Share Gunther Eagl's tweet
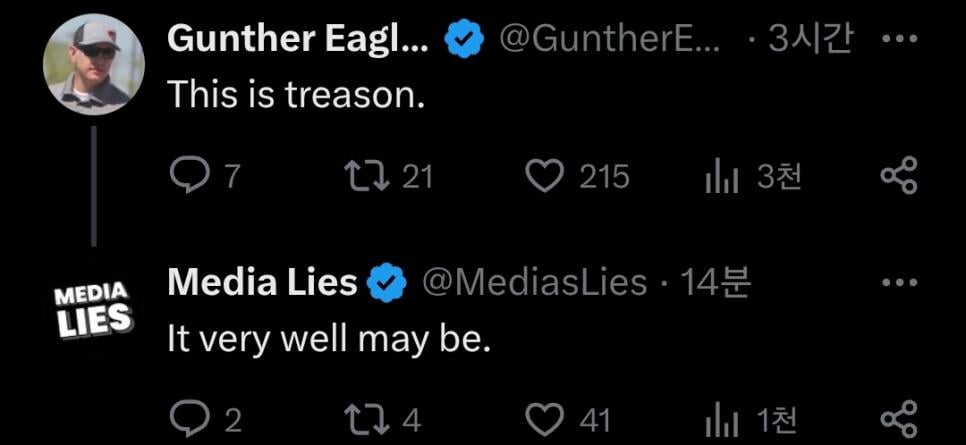Screen dimensions: 966x445 (x=897, y=177)
